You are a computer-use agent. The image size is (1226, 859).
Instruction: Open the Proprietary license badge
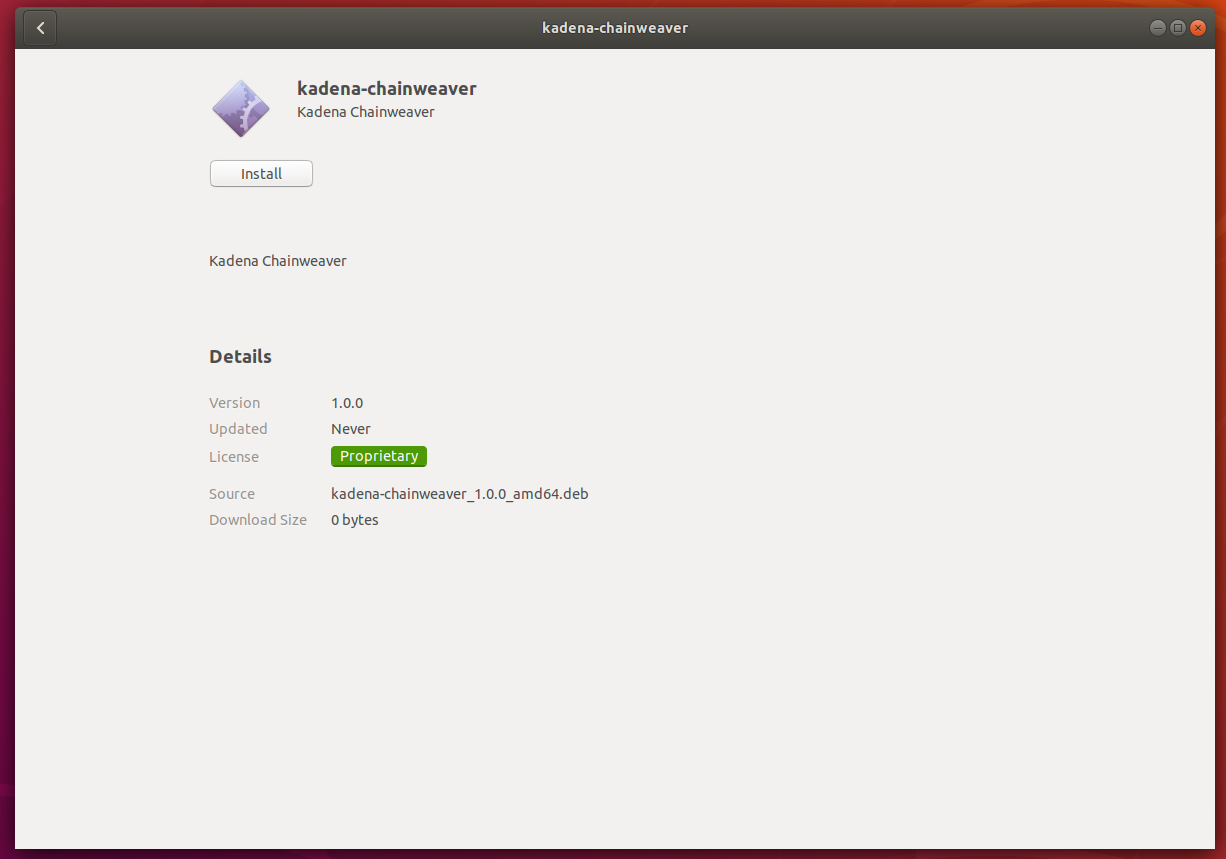click(x=379, y=456)
